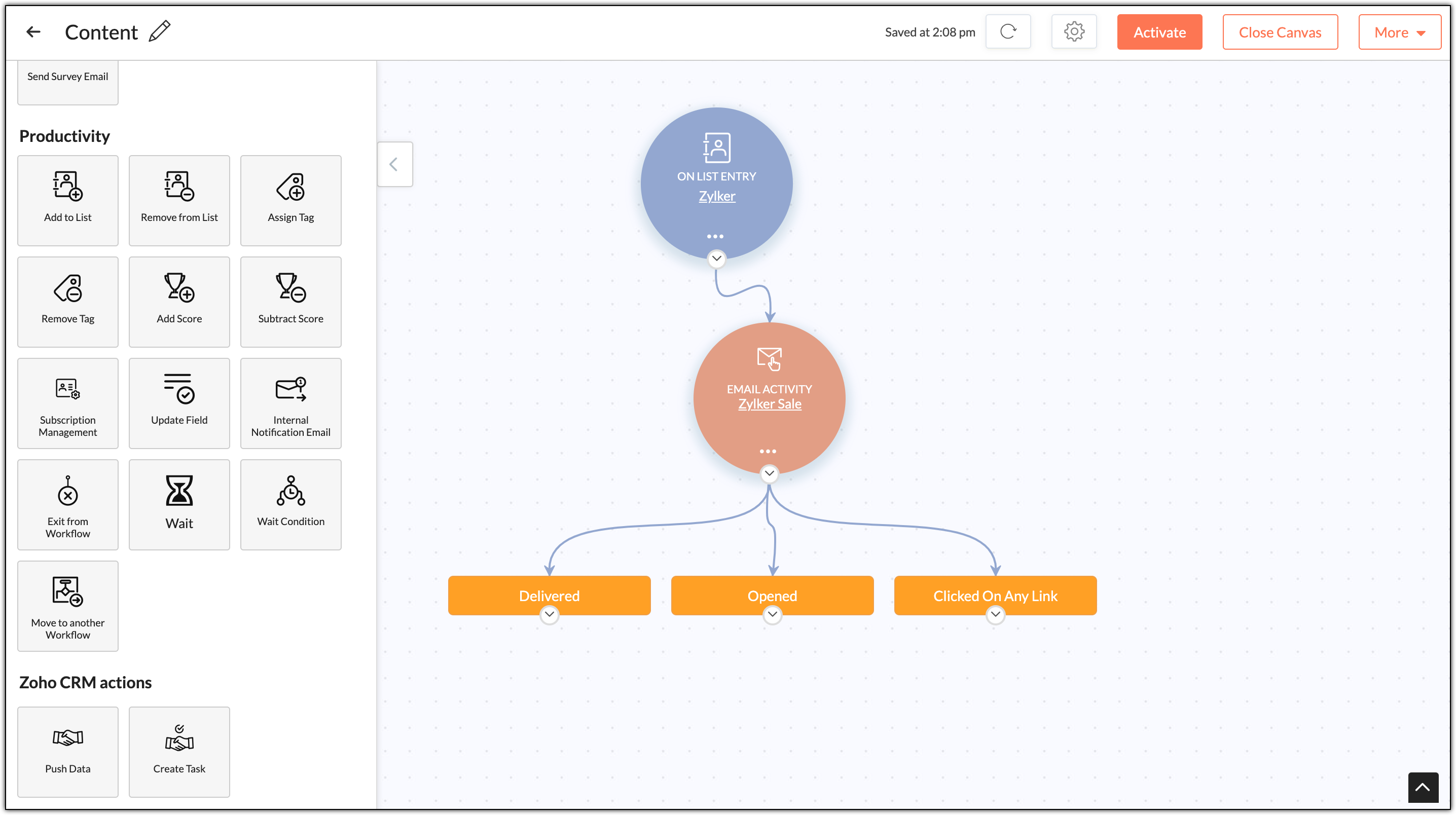Open workflow settings gear icon
Viewport: 1456px width, 815px height.
(1074, 31)
